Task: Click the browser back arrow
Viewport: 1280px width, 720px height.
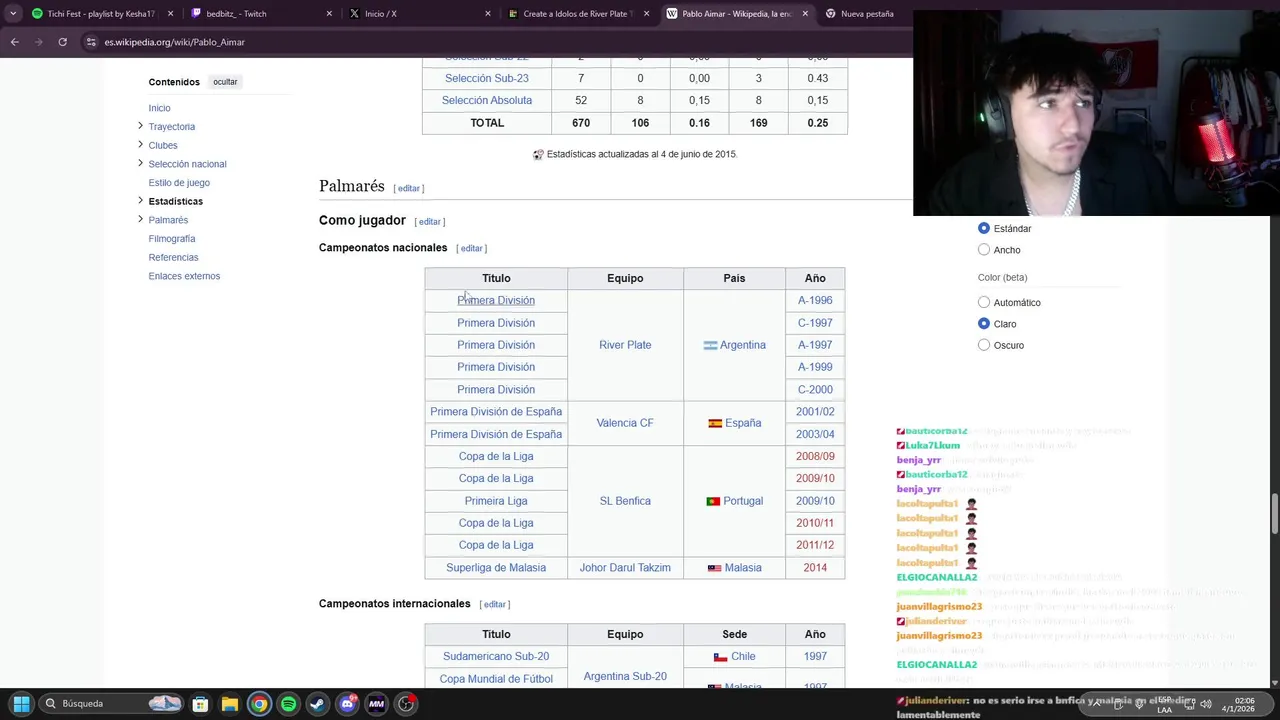Action: tap(14, 42)
